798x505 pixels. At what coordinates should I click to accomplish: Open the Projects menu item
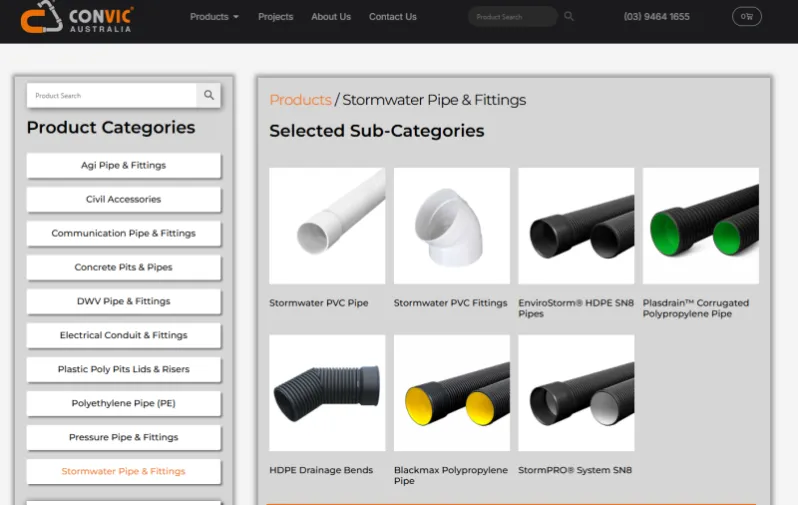(275, 17)
